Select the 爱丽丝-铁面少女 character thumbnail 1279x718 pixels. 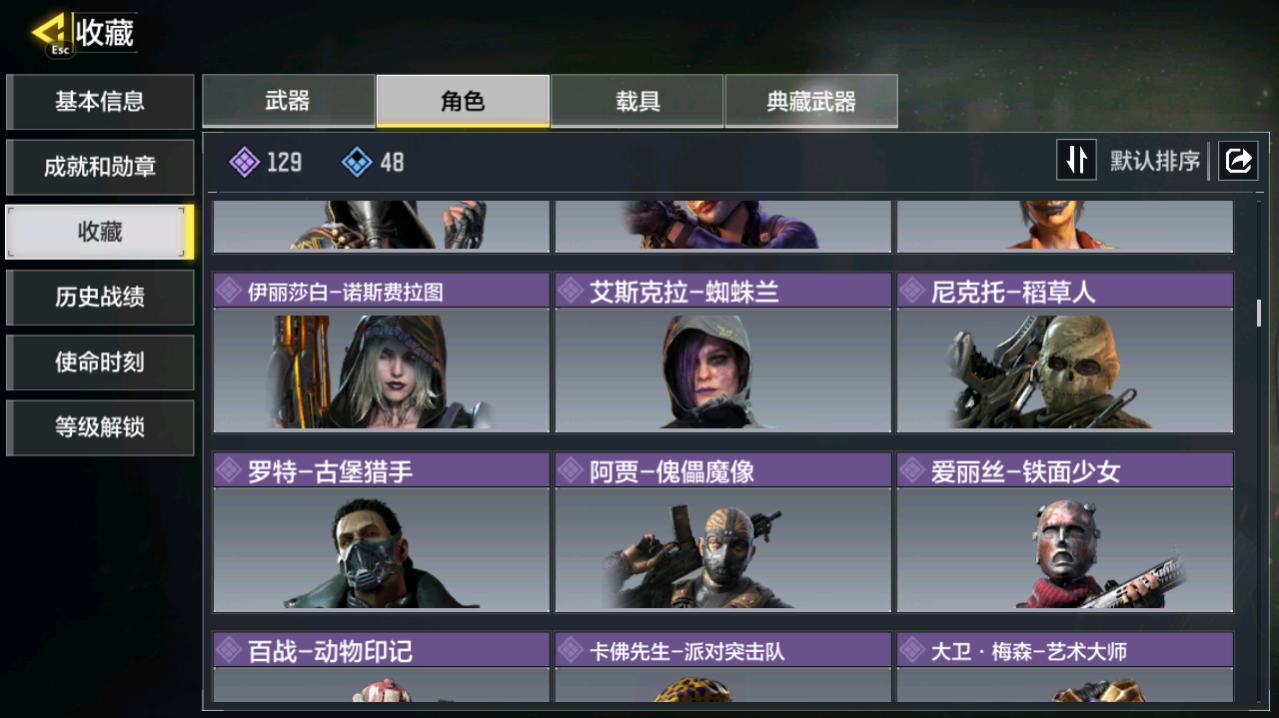point(1065,549)
